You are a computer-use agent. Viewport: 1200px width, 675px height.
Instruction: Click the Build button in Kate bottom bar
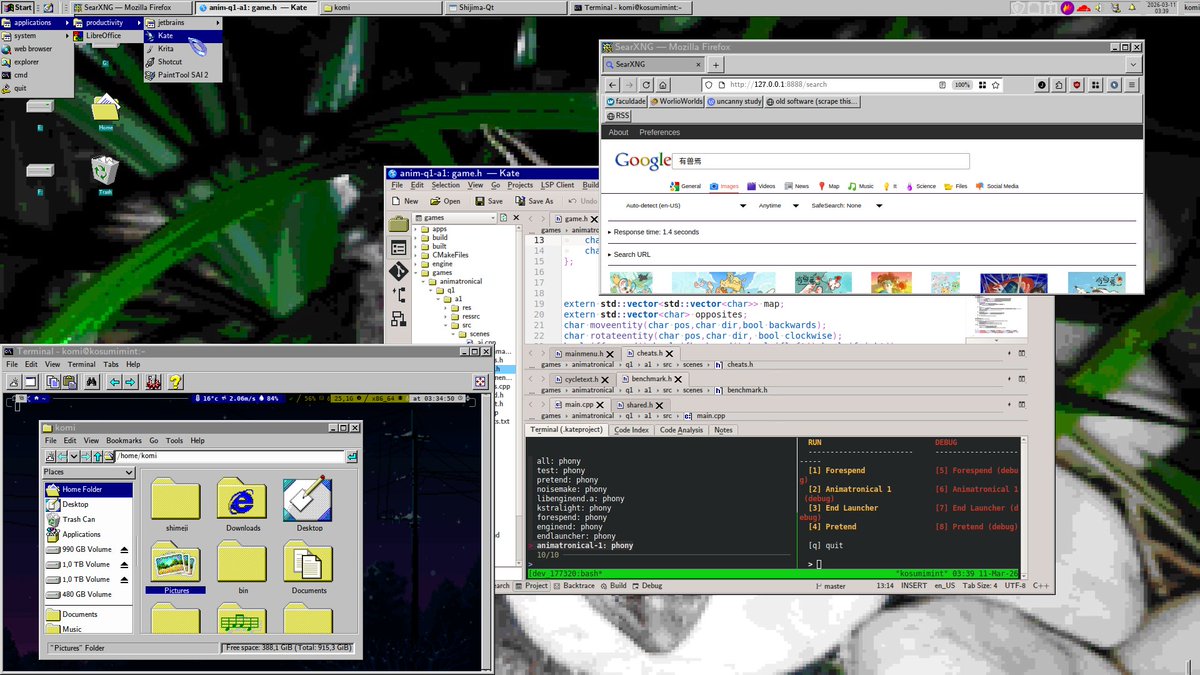click(612, 586)
